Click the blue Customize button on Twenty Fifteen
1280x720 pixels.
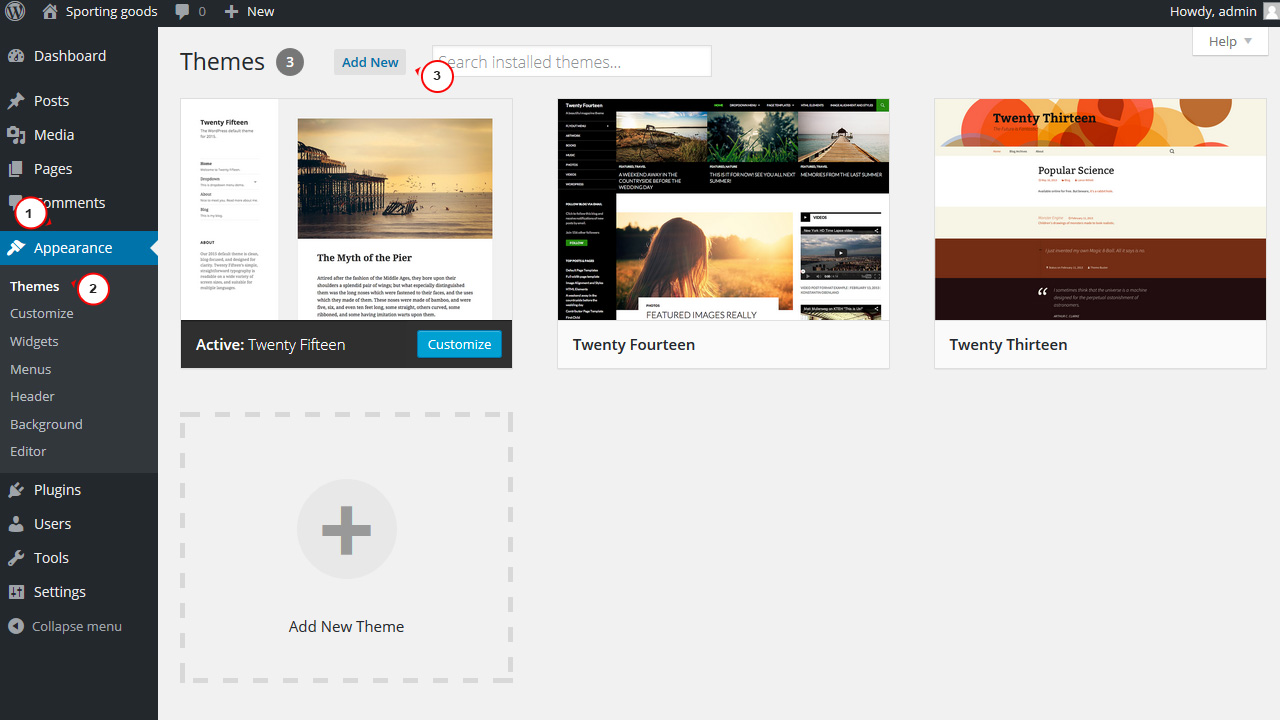tap(459, 344)
